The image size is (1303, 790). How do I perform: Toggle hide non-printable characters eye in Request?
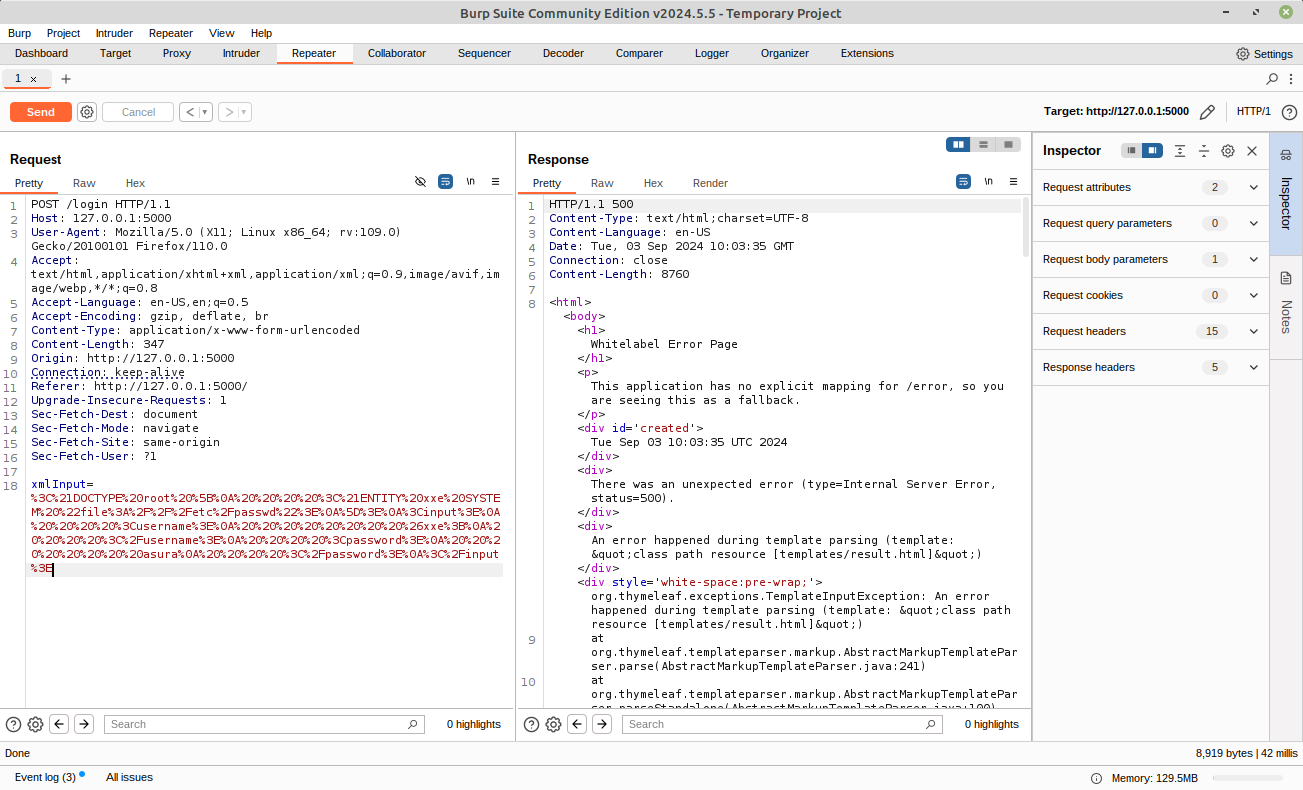point(420,182)
